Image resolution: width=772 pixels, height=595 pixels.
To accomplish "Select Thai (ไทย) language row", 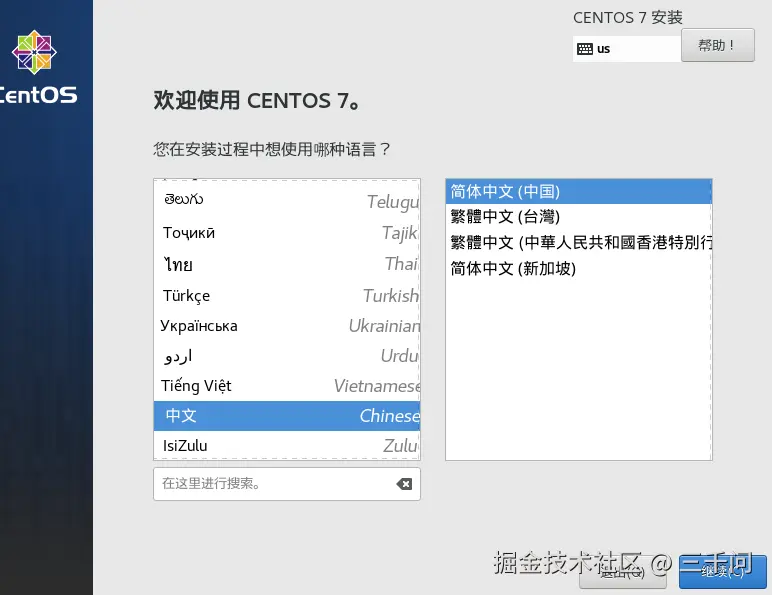I will [287, 264].
